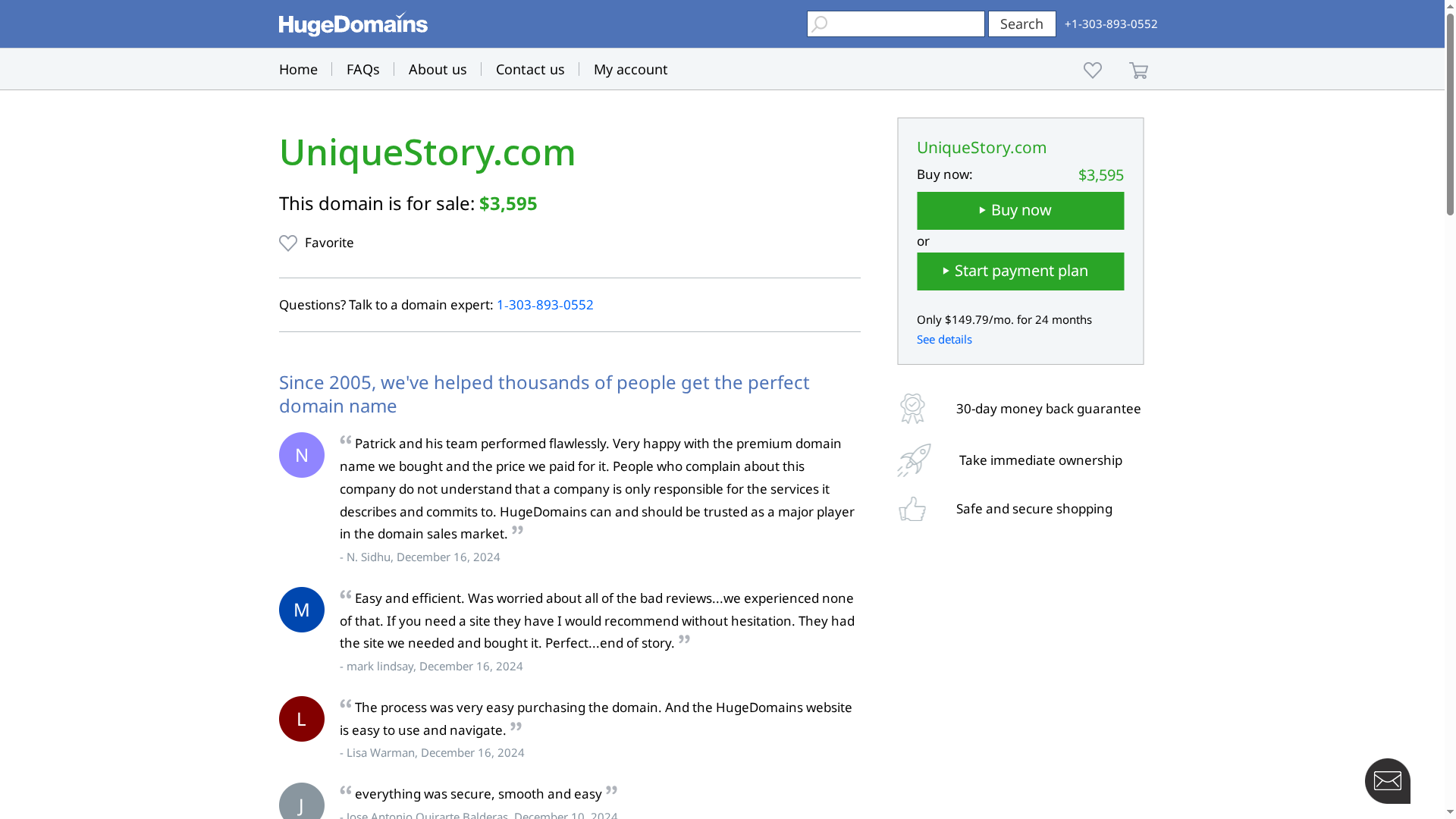Click the HugeDomains logo
The width and height of the screenshot is (1456, 819).
coord(353,24)
